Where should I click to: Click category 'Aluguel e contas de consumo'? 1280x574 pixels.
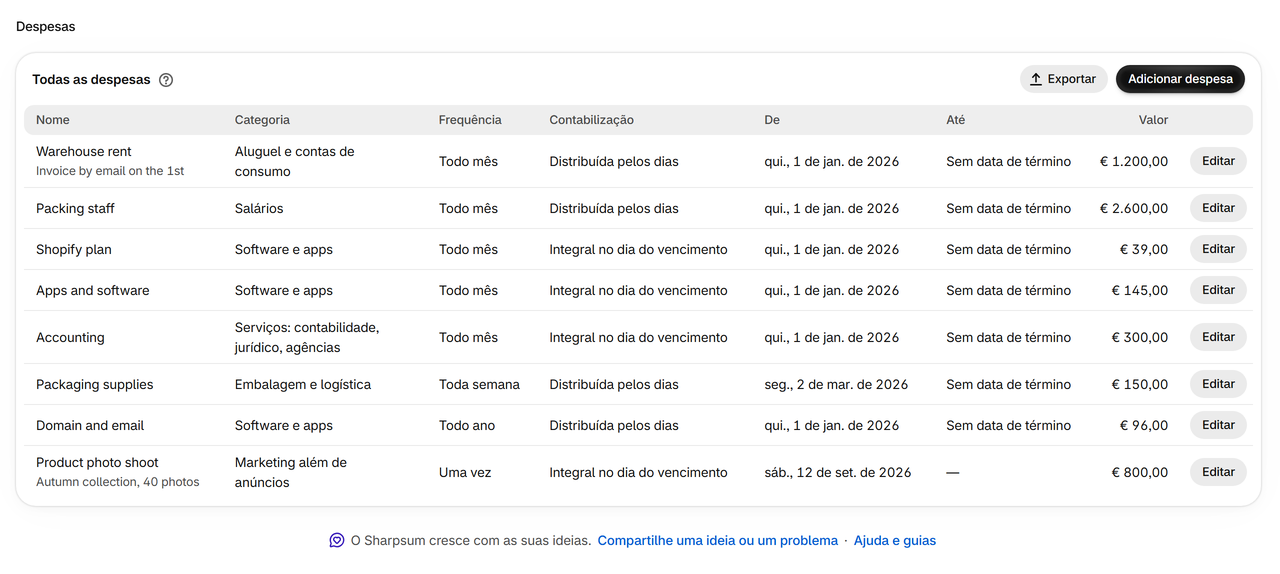click(x=295, y=161)
